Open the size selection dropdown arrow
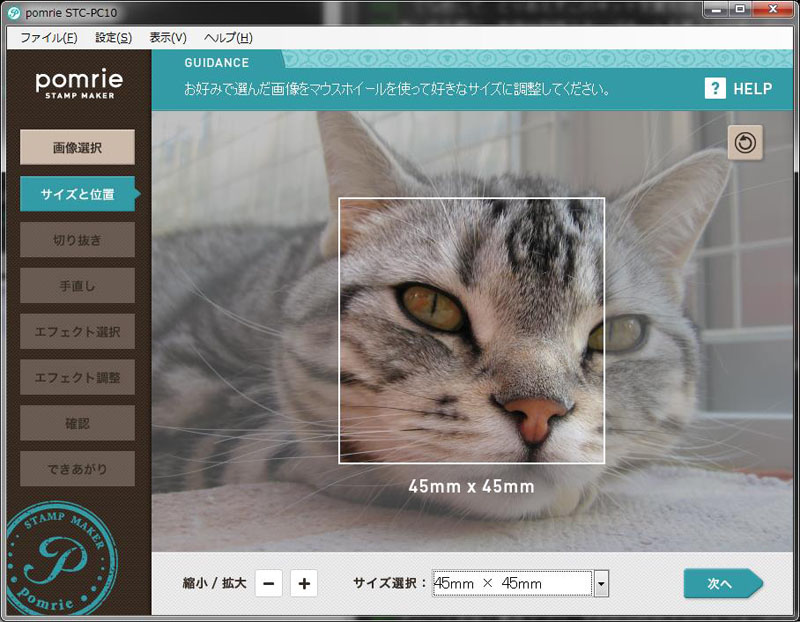This screenshot has height=622, width=800. coord(601,583)
